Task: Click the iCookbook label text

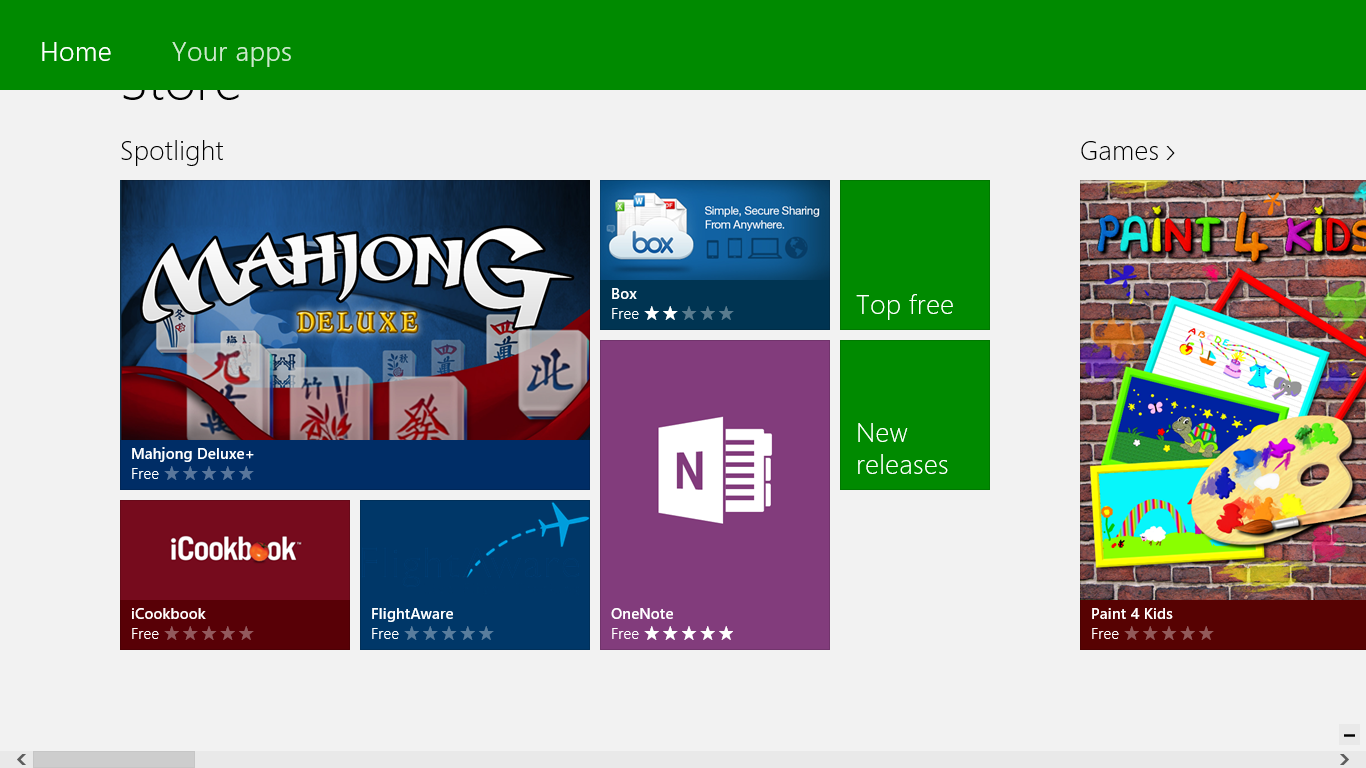Action: click(168, 614)
